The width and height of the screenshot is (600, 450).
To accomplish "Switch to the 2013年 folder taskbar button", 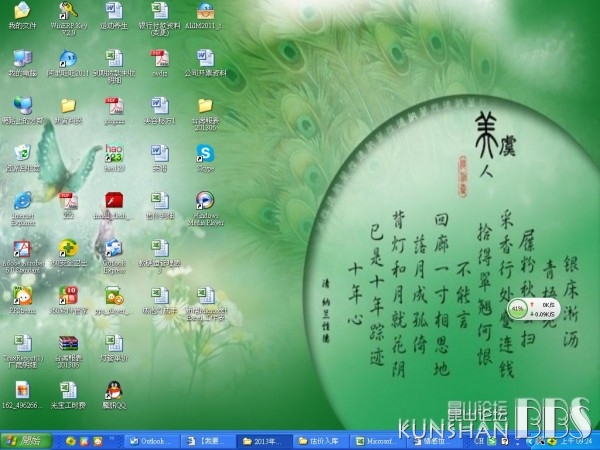I will point(264,441).
